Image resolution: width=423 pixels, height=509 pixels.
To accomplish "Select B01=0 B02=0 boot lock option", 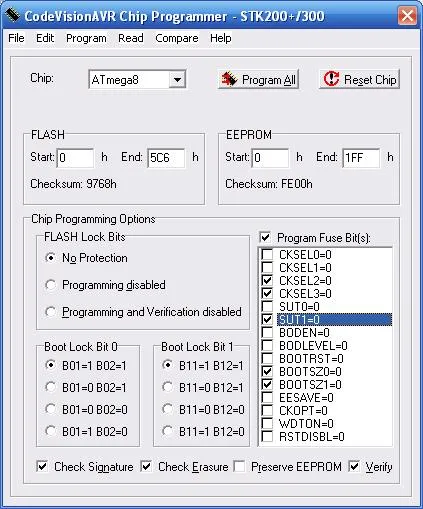I will [x=50, y=409].
